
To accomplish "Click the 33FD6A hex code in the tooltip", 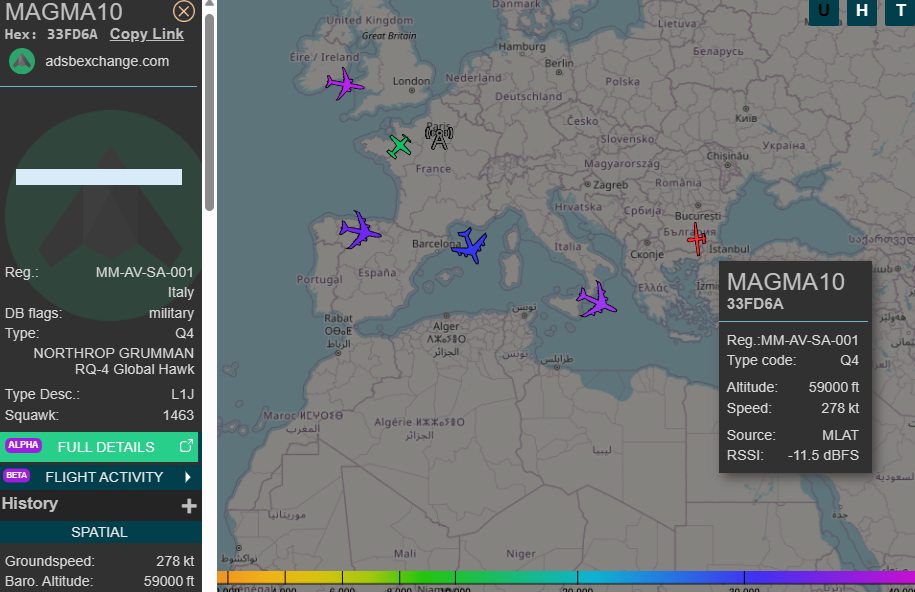I will (x=755, y=304).
